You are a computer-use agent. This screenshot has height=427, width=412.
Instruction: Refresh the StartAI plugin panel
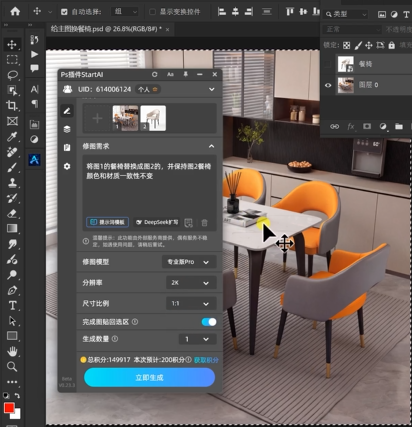click(x=154, y=74)
